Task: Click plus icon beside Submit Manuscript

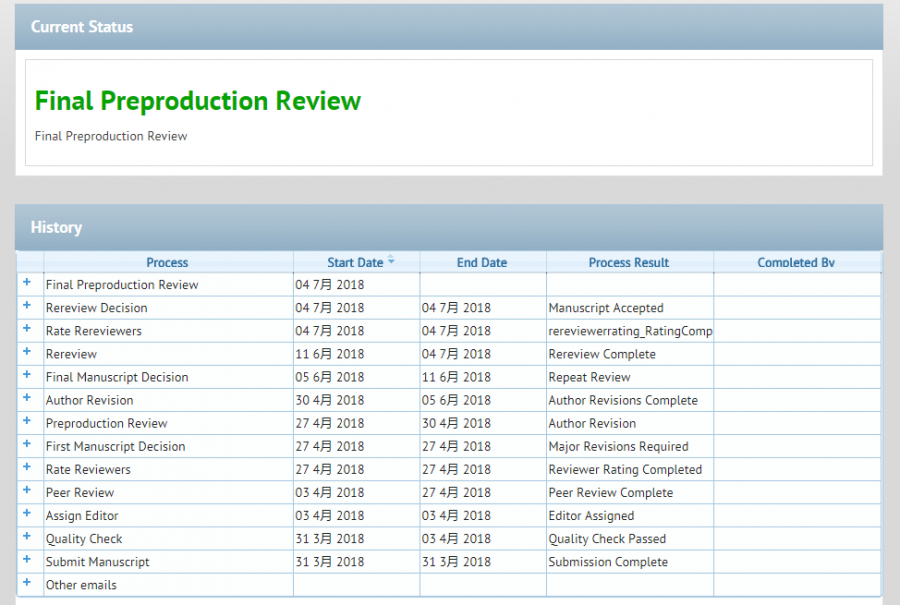Action: point(27,560)
